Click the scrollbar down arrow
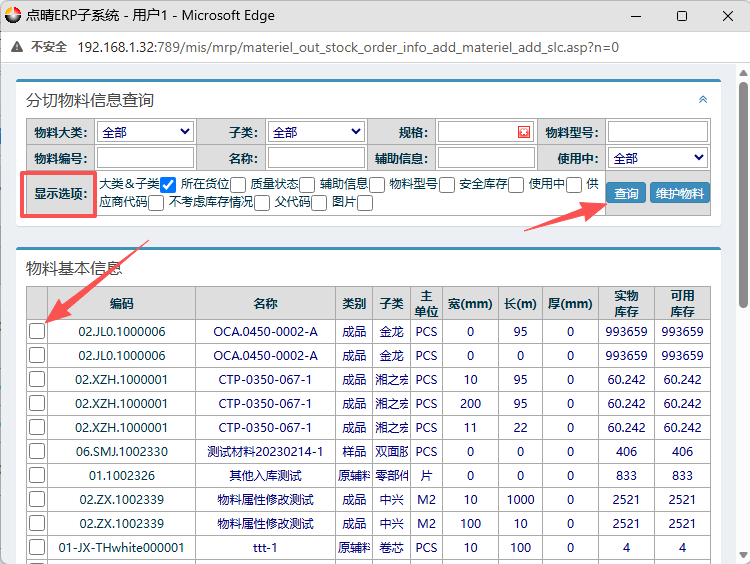 coord(743,555)
